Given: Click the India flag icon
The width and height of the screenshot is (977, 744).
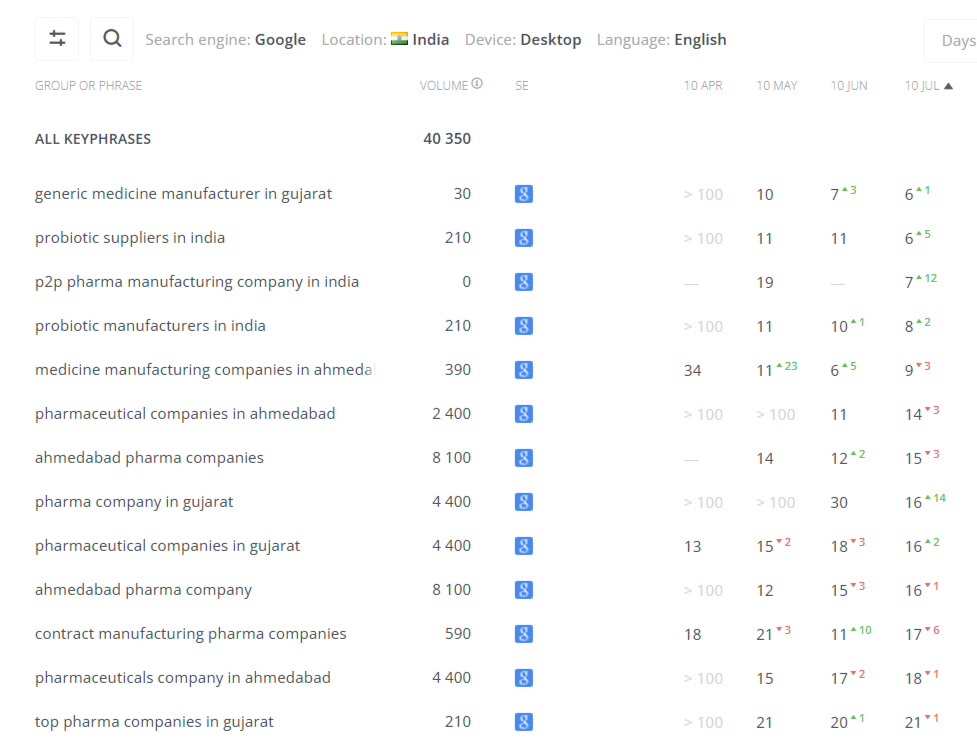Looking at the screenshot, I should [399, 39].
